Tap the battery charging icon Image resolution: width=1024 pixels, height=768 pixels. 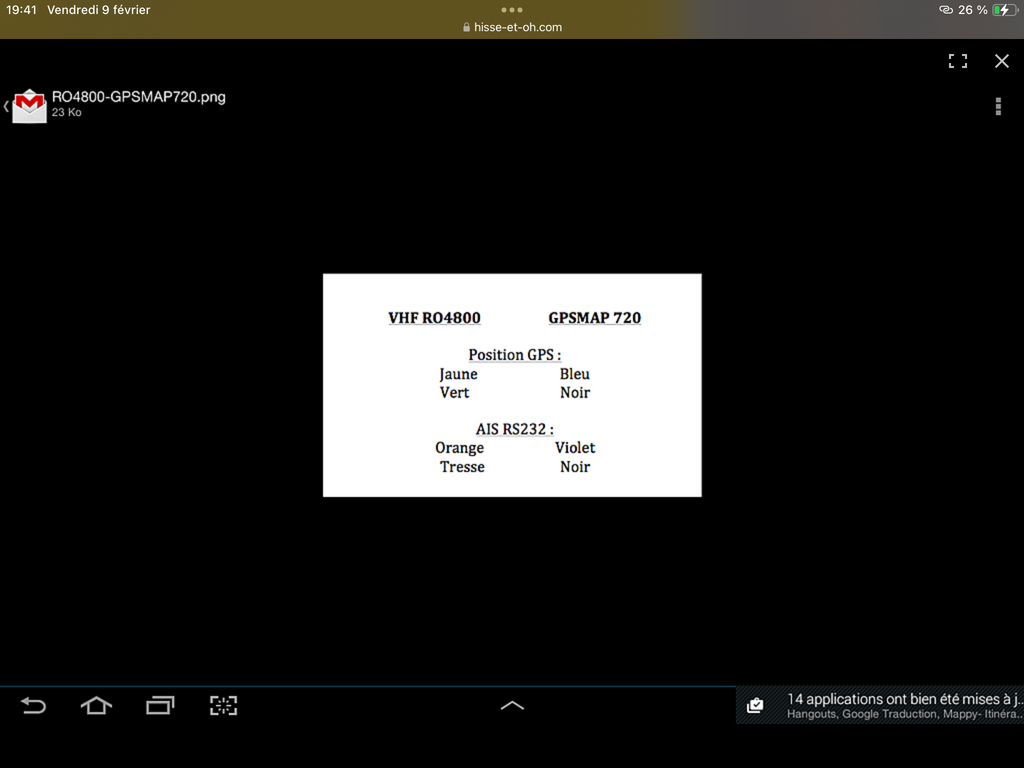point(1004,10)
